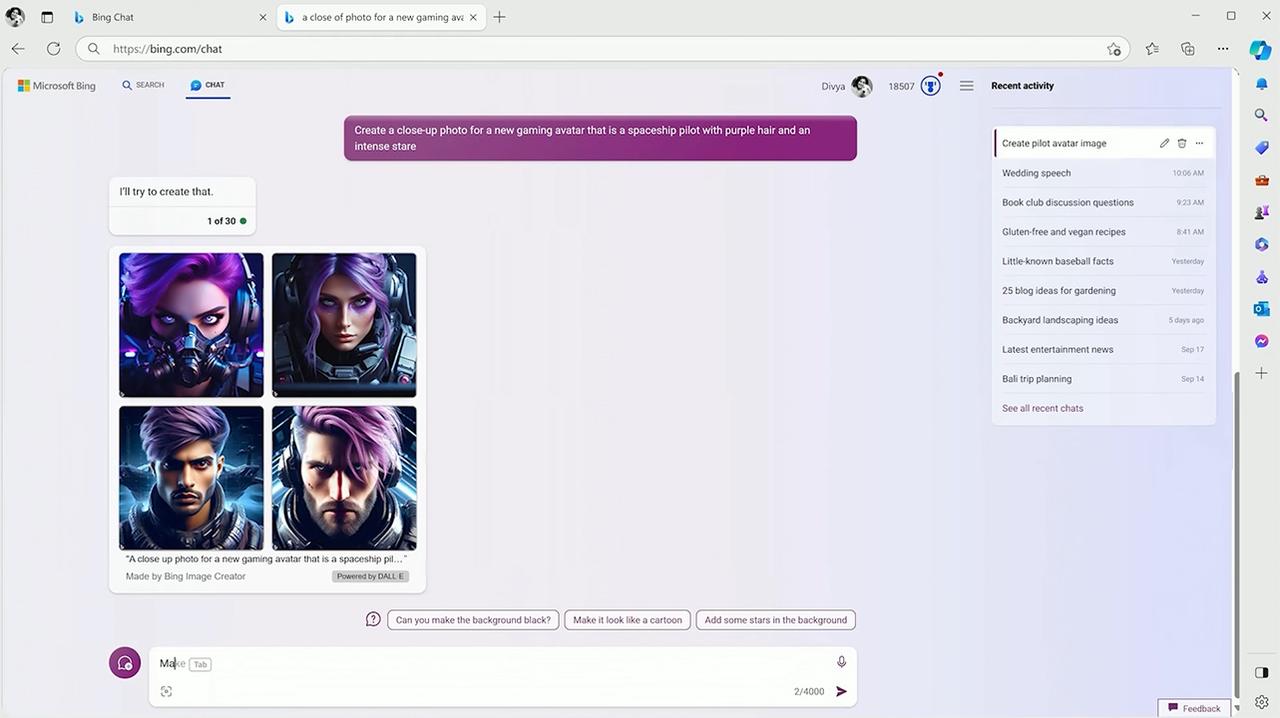Click the suggestions help question icon
The height and width of the screenshot is (718, 1280).
point(373,619)
